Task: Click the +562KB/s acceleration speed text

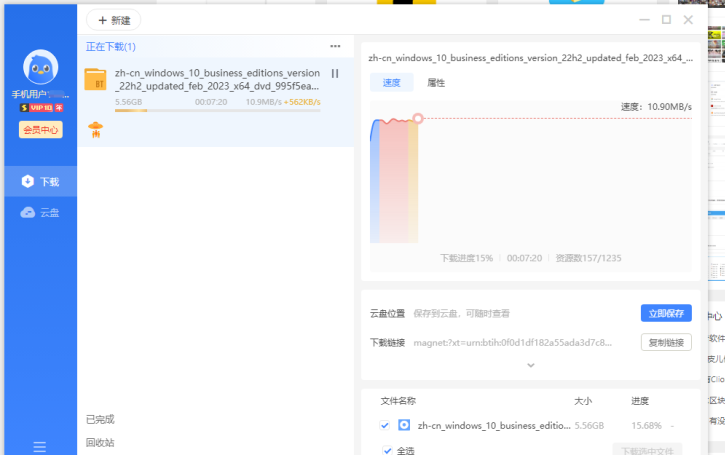Action: point(302,102)
